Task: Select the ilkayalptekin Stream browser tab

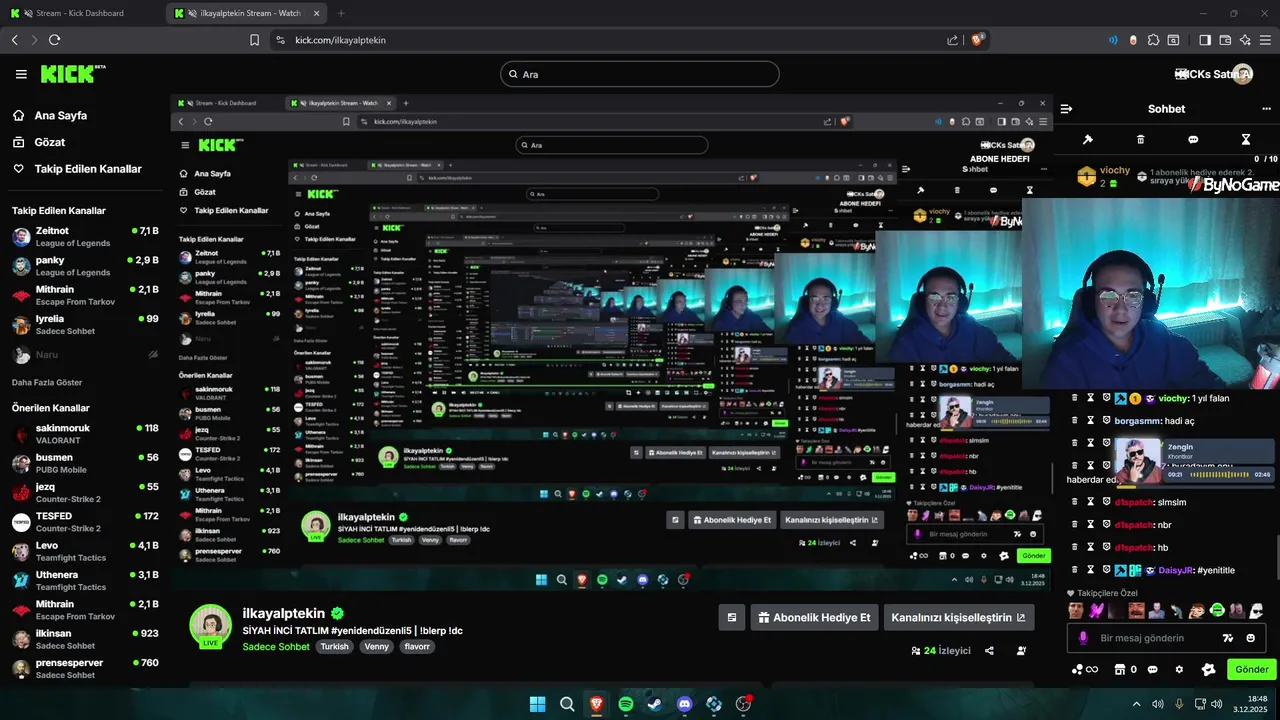Action: 247,13
